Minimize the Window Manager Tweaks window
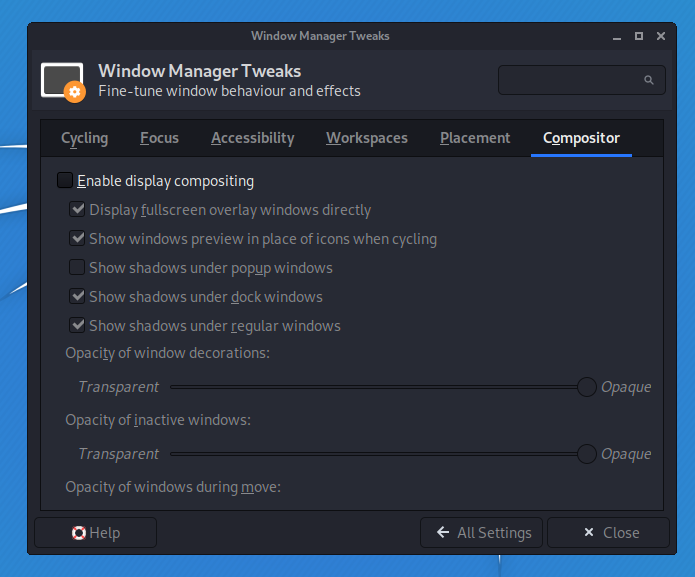 [x=615, y=36]
